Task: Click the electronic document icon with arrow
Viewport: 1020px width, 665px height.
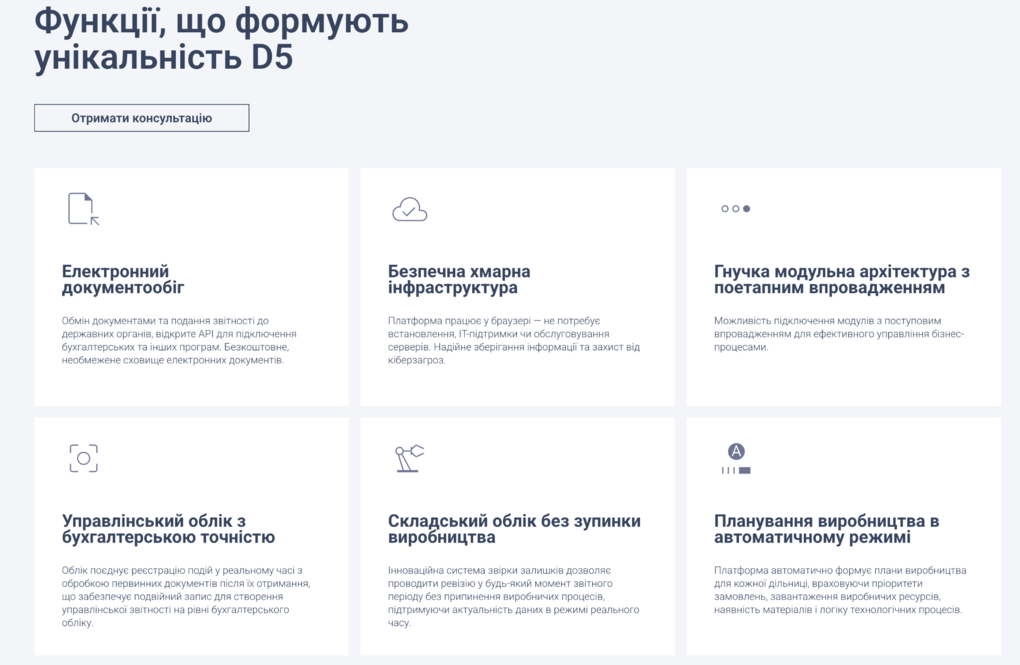Action: point(83,208)
